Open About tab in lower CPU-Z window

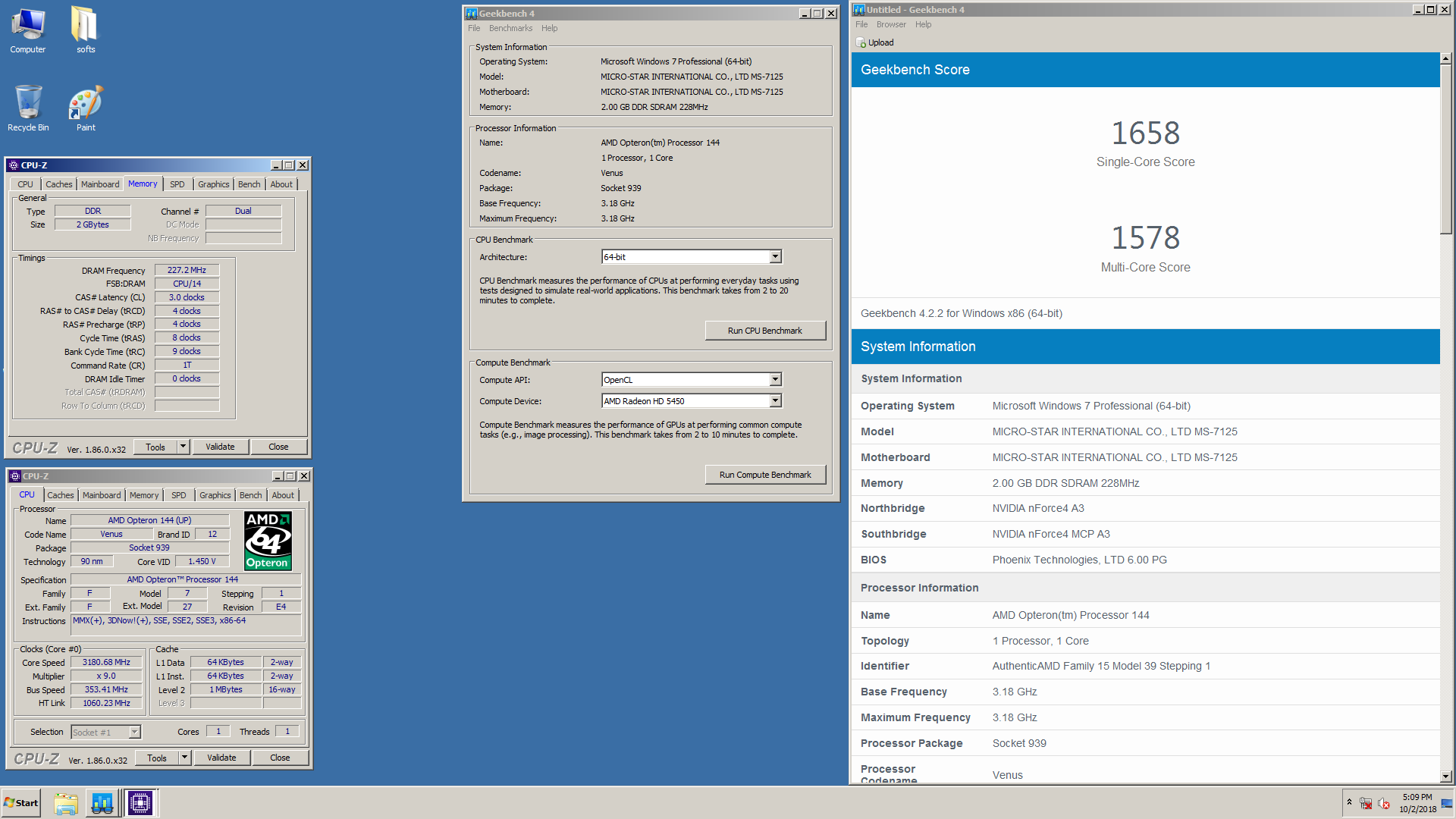pos(283,495)
